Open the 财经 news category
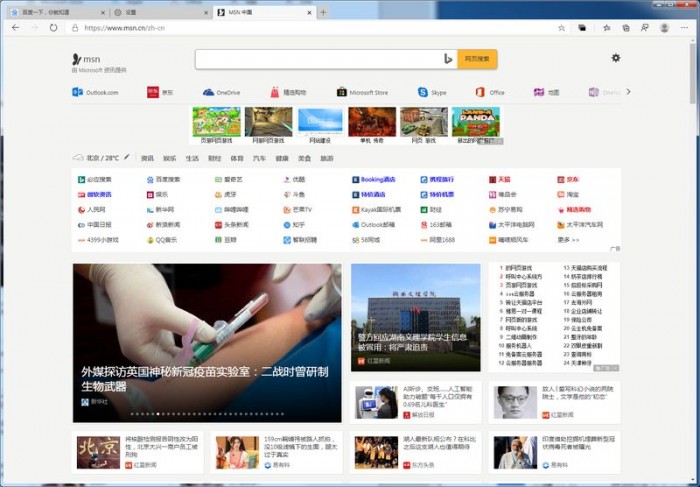 tap(215, 158)
